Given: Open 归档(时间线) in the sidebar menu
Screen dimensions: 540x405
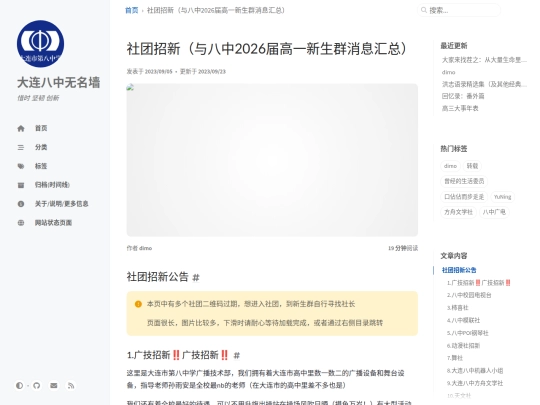Looking at the screenshot, I should (52, 185).
